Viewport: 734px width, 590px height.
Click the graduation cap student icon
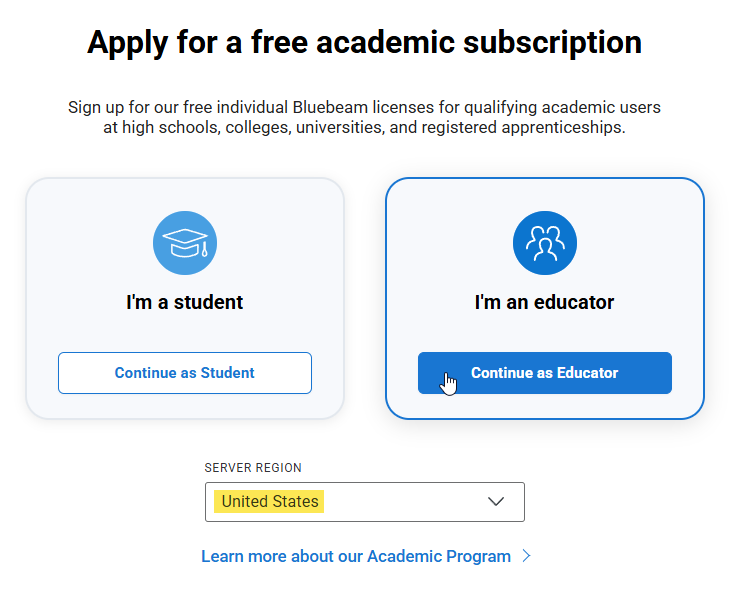click(185, 243)
